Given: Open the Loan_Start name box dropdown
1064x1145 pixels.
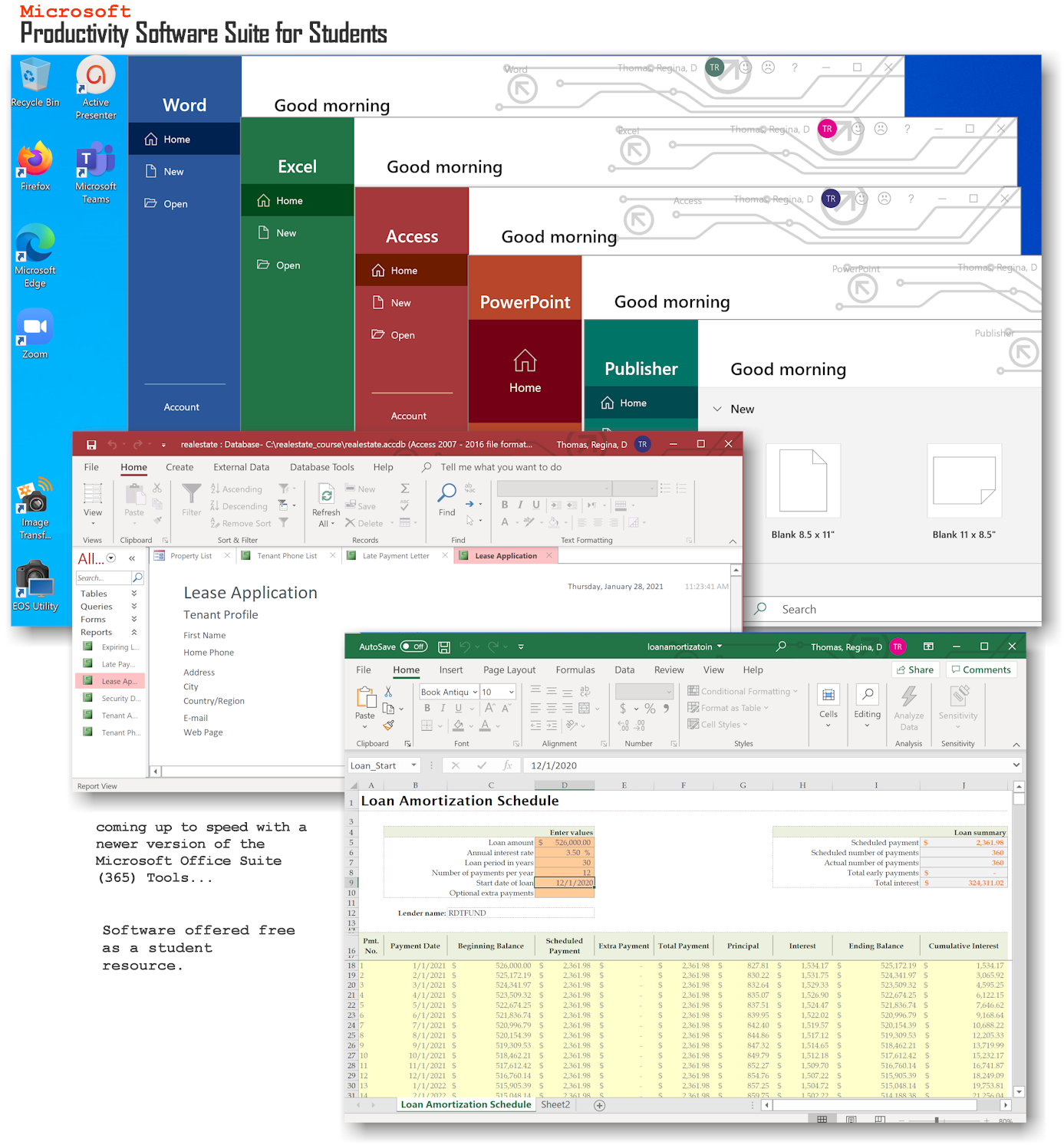Looking at the screenshot, I should (x=414, y=765).
